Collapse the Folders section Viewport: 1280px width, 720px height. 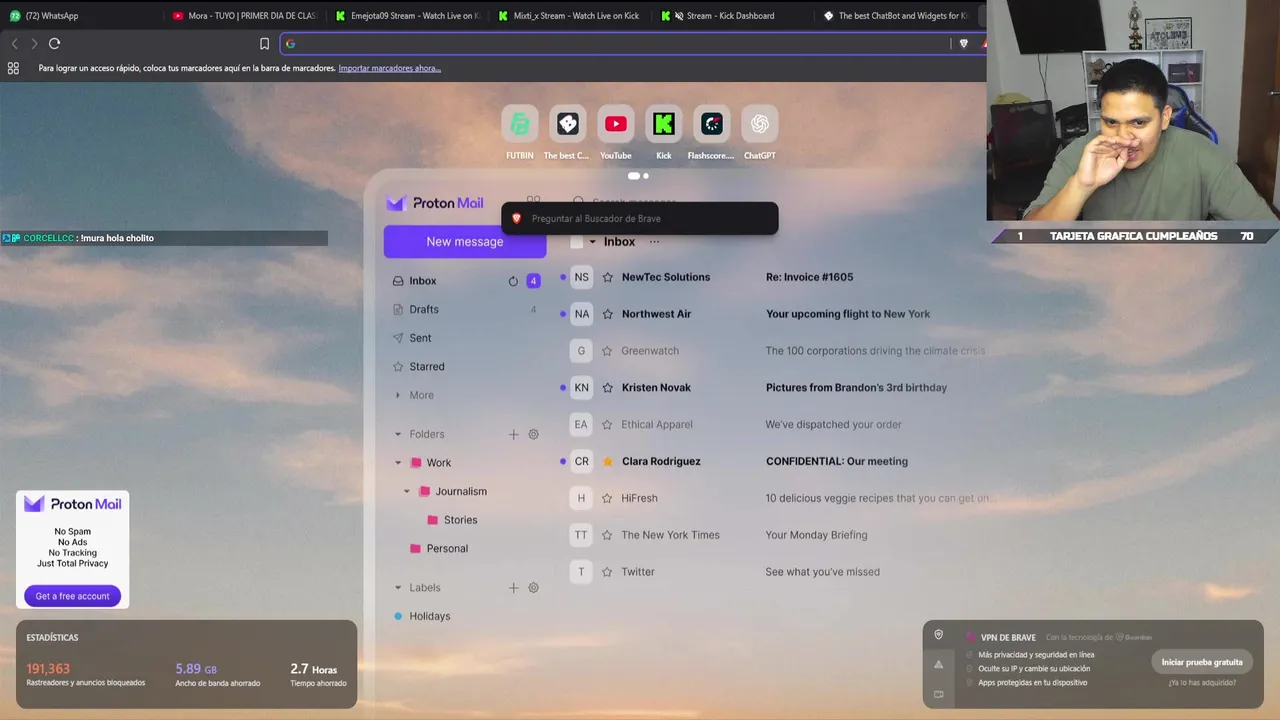(x=398, y=434)
